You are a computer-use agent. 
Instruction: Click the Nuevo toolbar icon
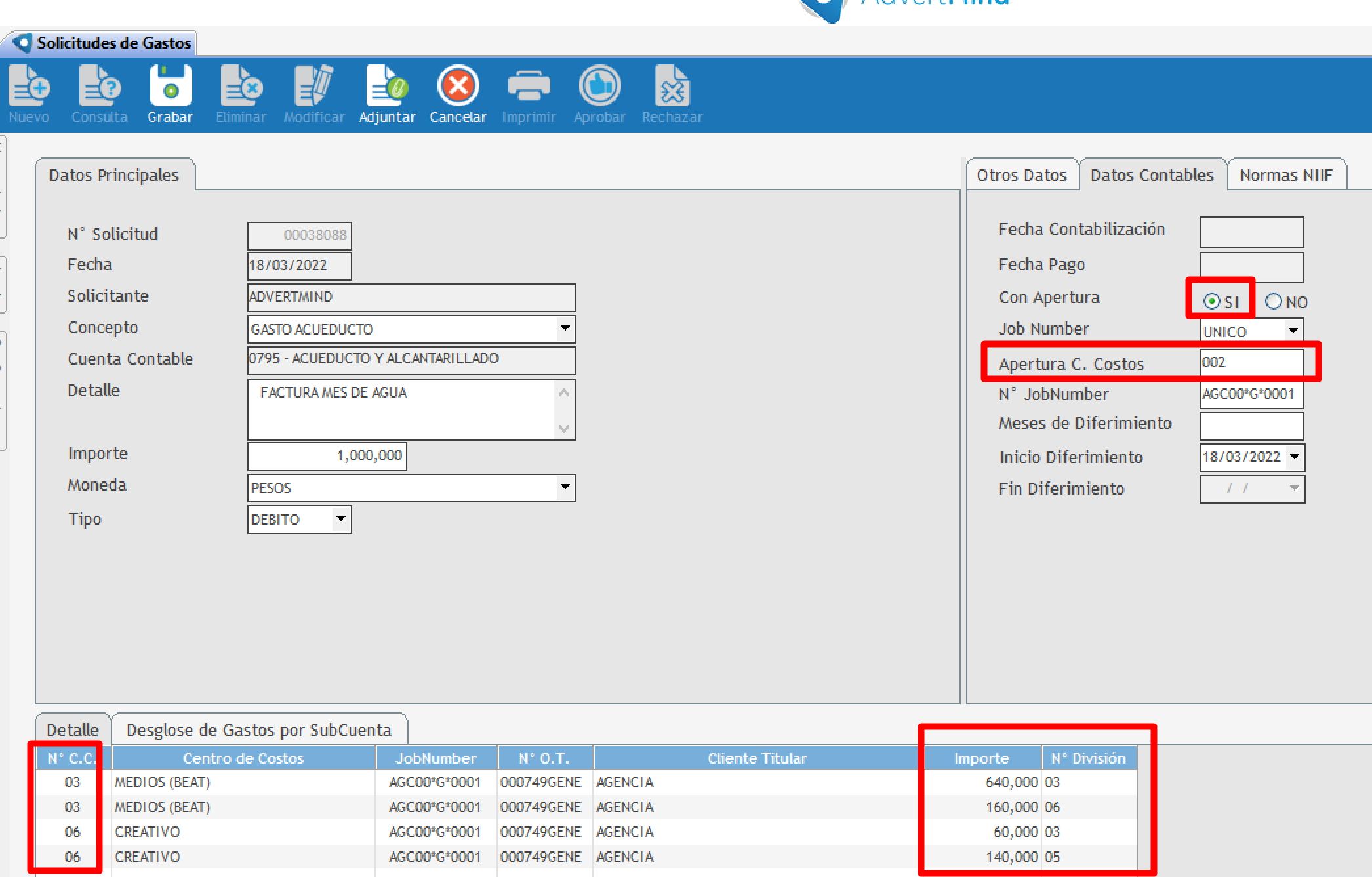point(30,86)
